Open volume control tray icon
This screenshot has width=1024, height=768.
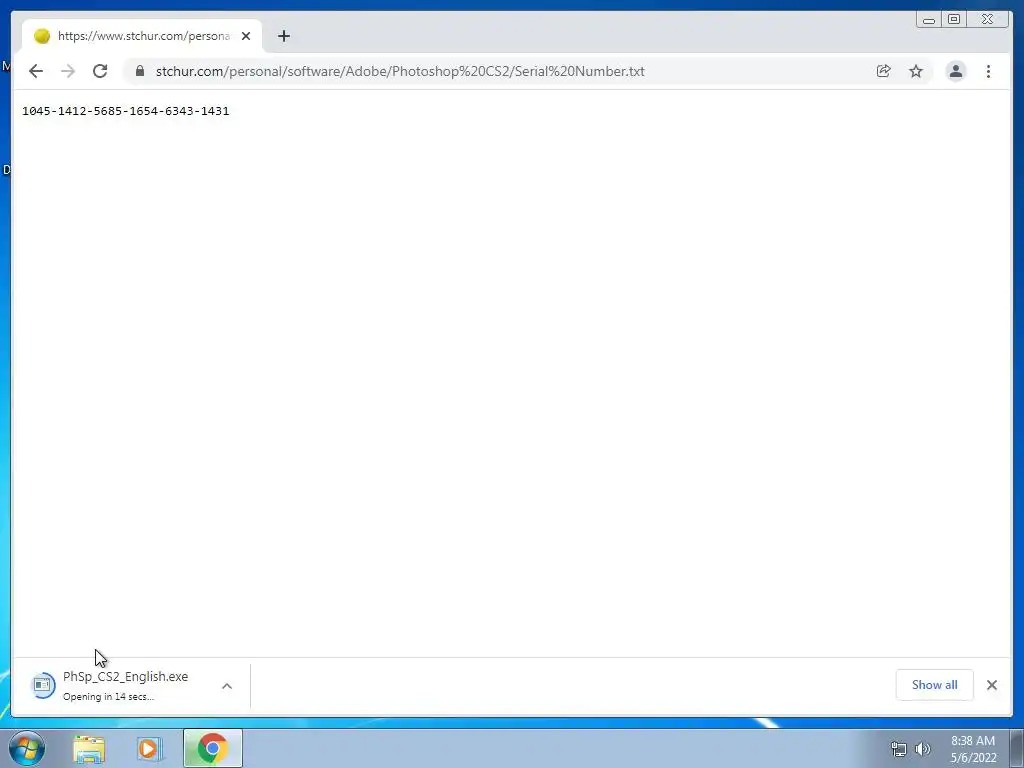pyautogui.click(x=923, y=749)
